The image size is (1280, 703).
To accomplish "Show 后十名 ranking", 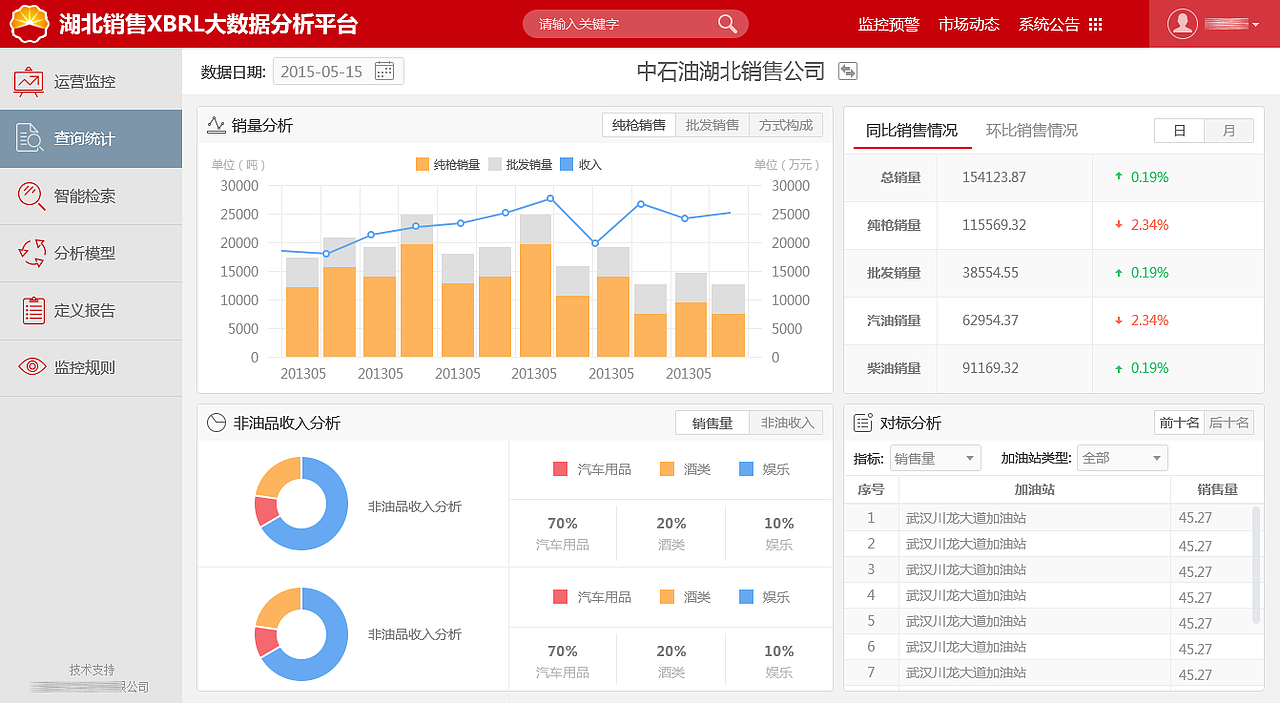I will (1229, 423).
